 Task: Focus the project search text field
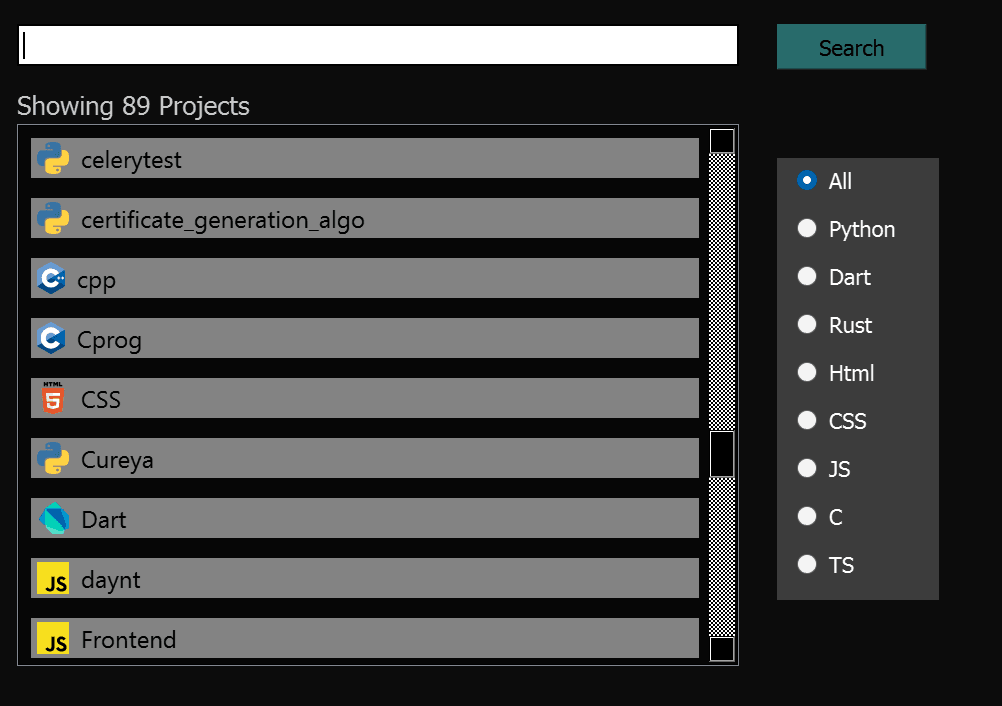point(378,45)
